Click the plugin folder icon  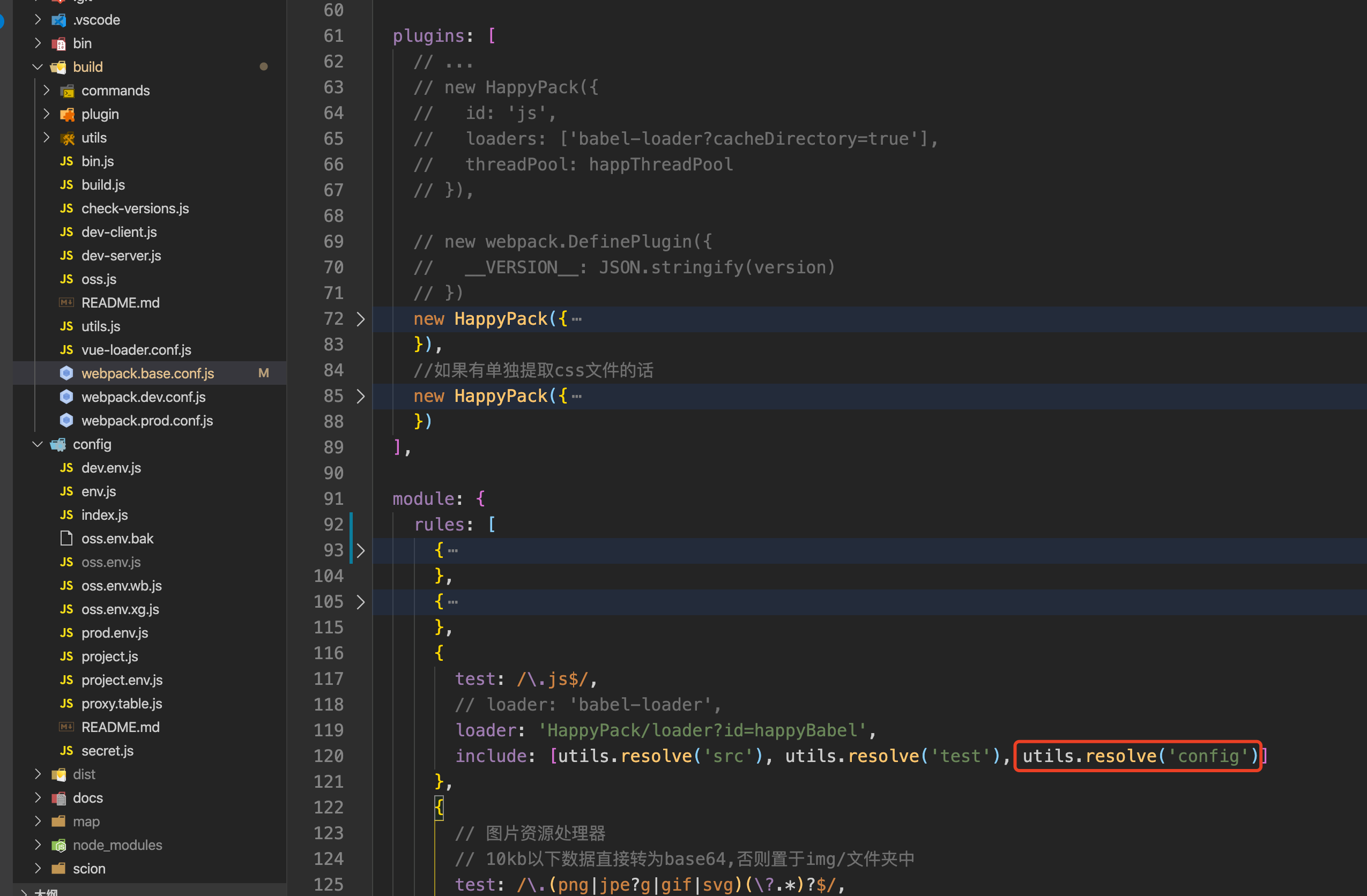67,114
